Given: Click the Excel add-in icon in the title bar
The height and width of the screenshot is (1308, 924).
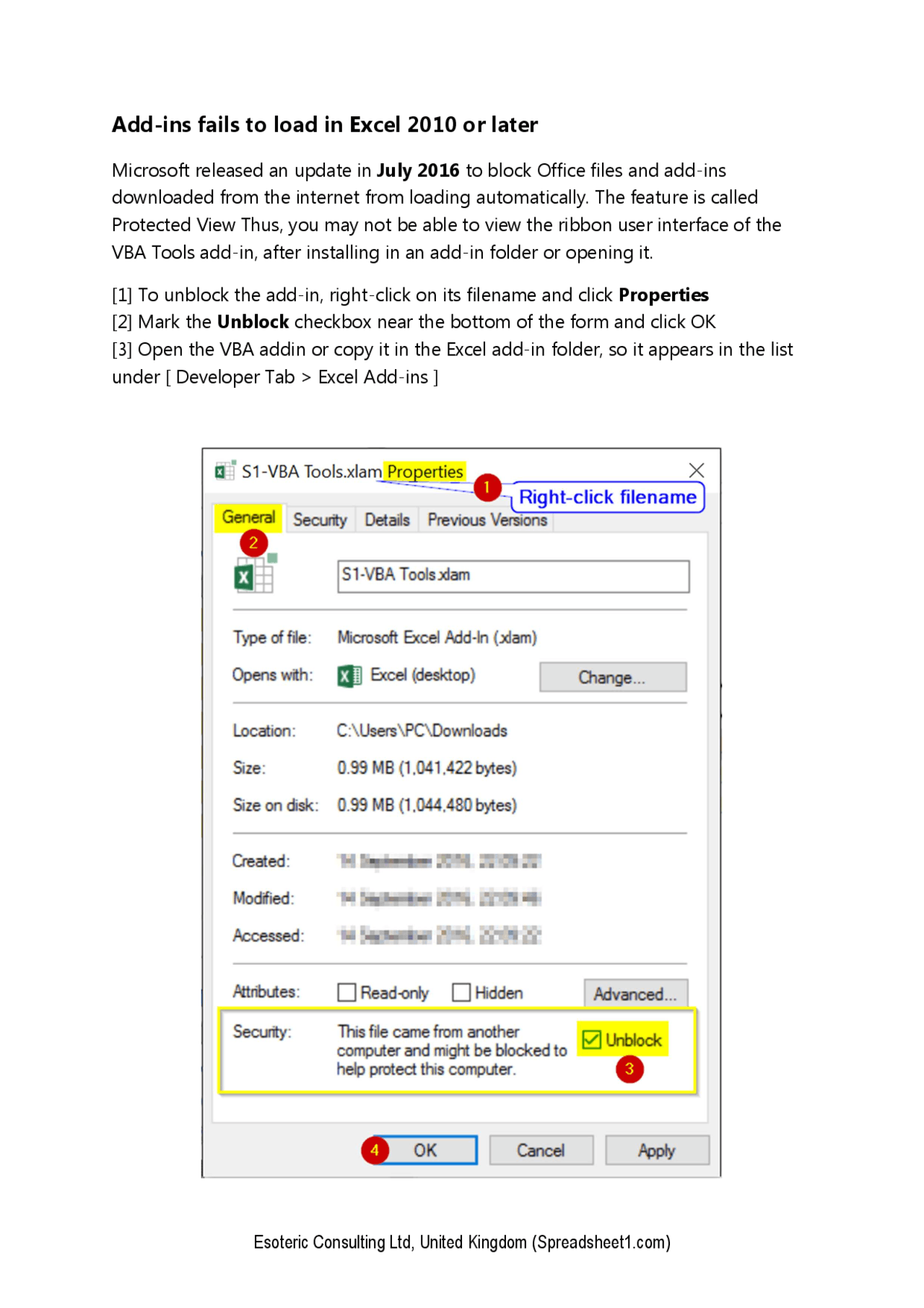Looking at the screenshot, I should pyautogui.click(x=225, y=471).
